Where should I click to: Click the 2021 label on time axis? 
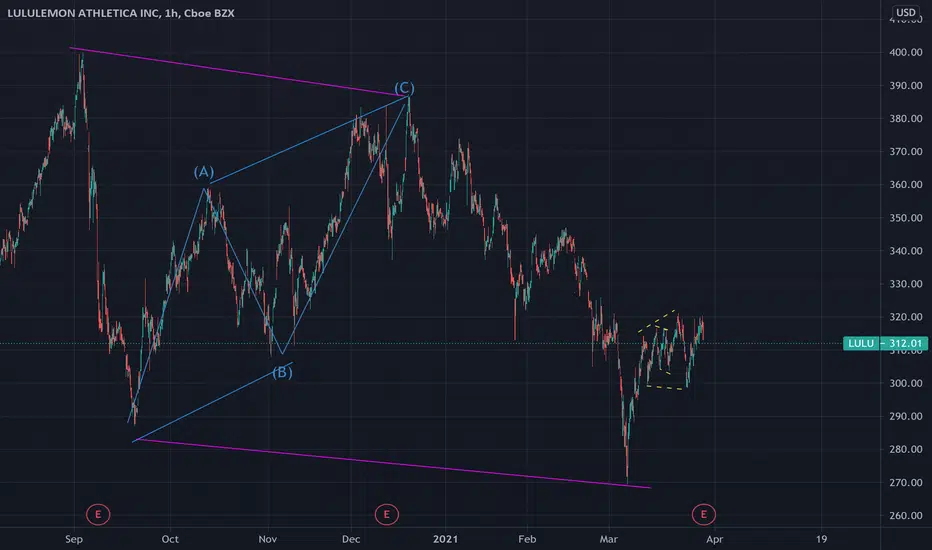tap(445, 539)
